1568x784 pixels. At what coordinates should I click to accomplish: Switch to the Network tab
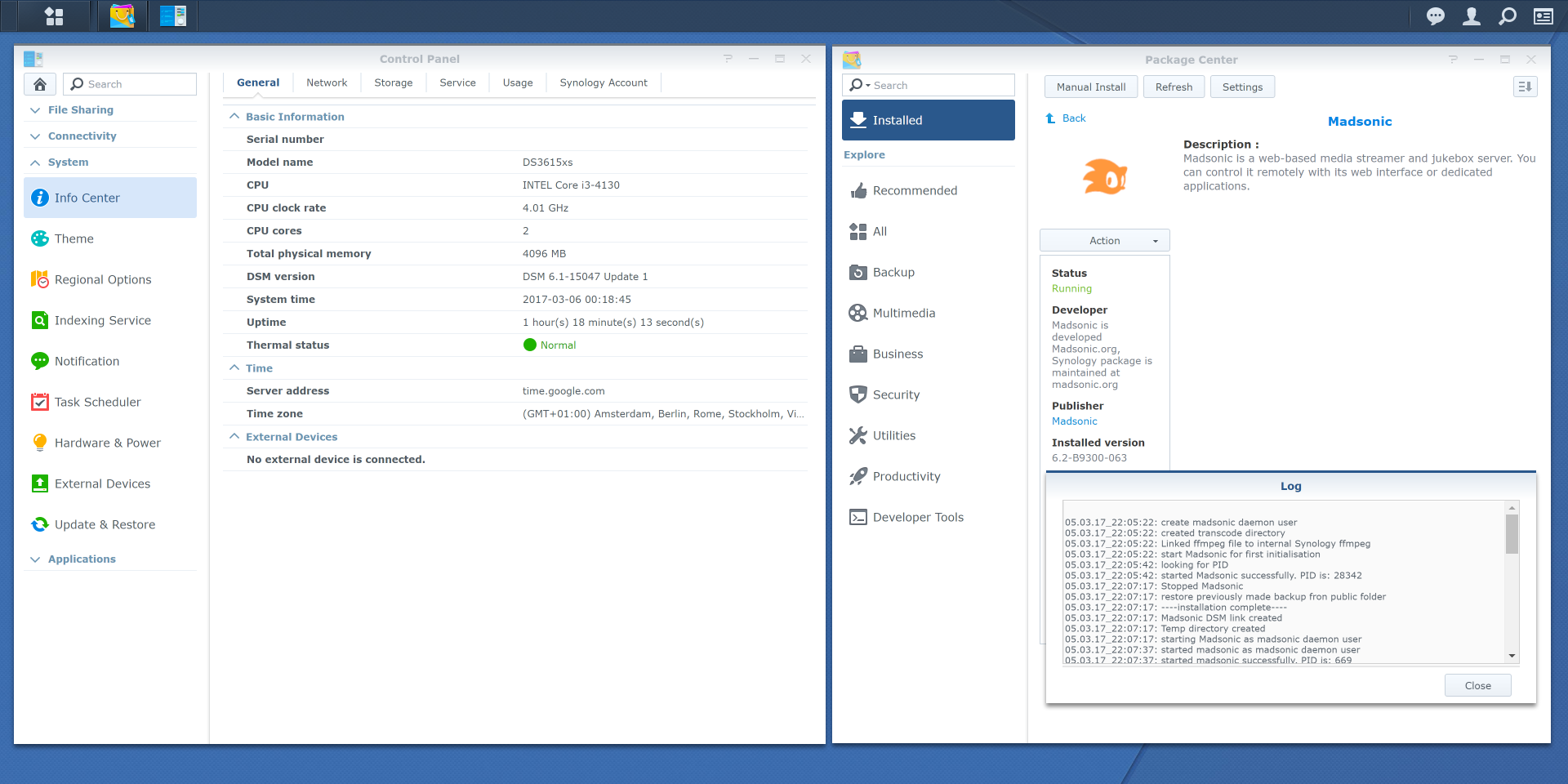click(x=327, y=82)
